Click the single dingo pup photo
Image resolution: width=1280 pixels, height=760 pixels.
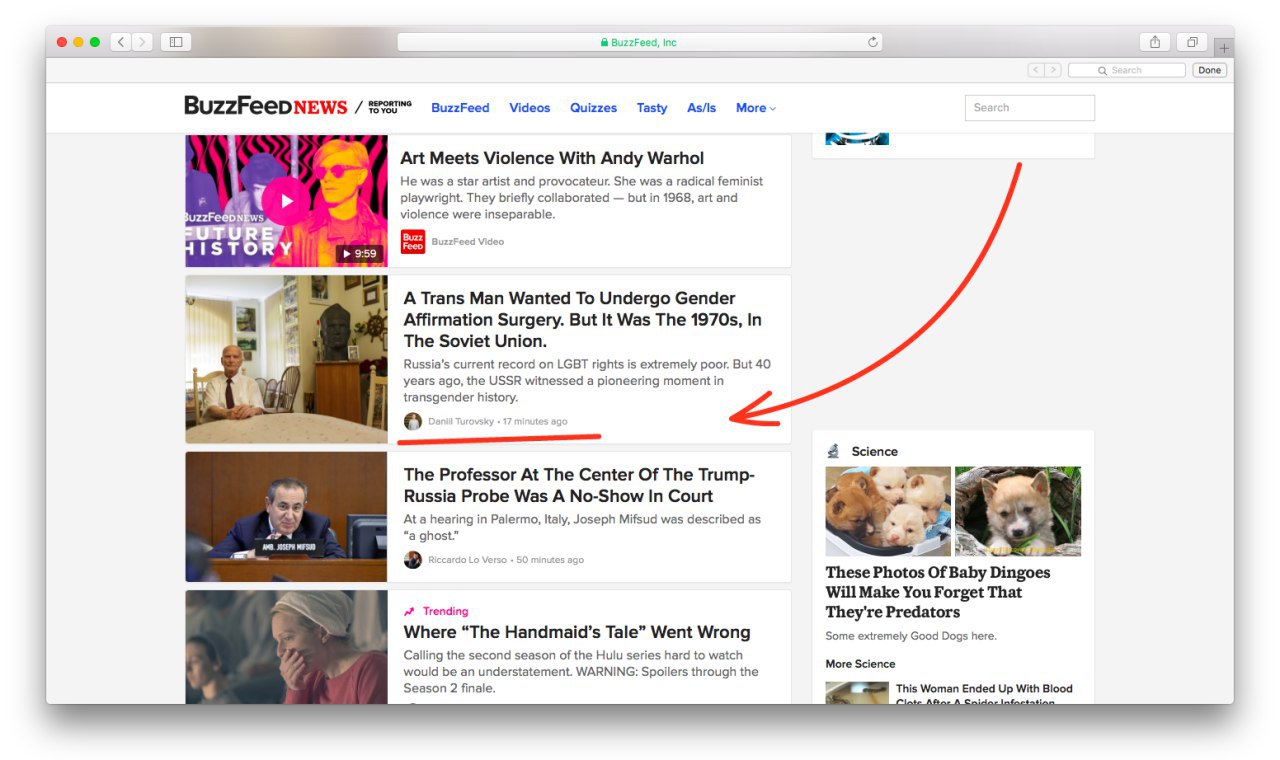[x=1018, y=511]
